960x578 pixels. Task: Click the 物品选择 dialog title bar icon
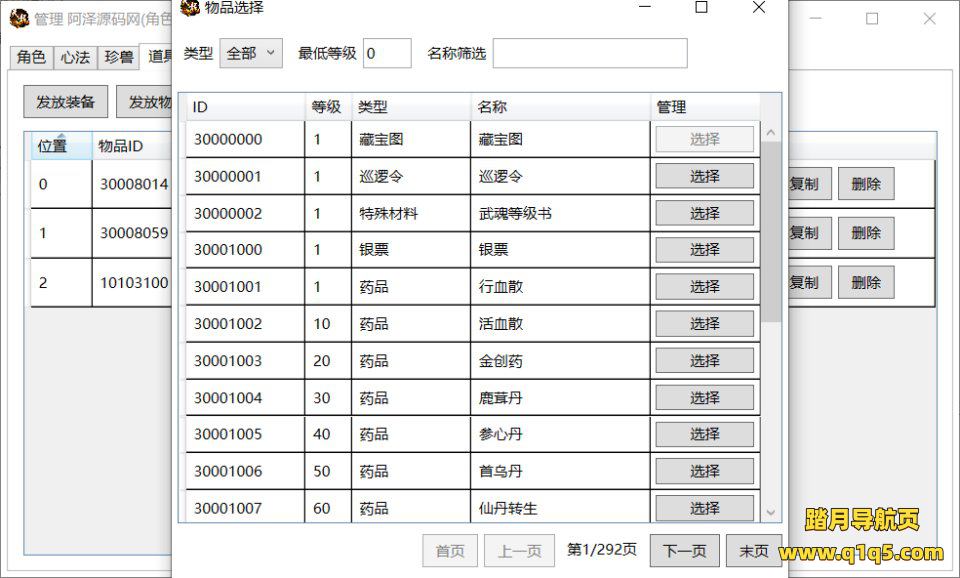click(x=191, y=8)
